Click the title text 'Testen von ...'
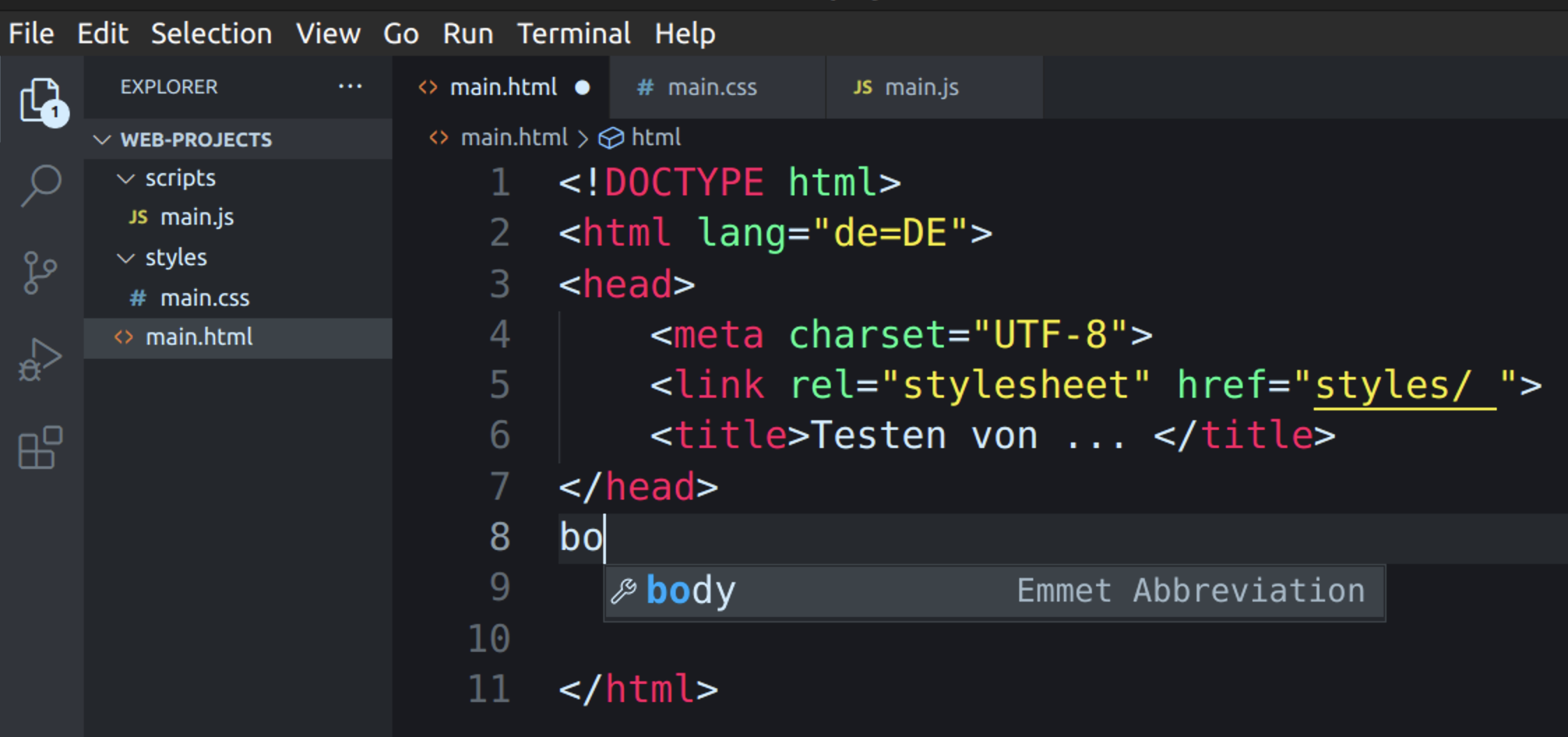This screenshot has height=737, width=1568. click(x=969, y=435)
